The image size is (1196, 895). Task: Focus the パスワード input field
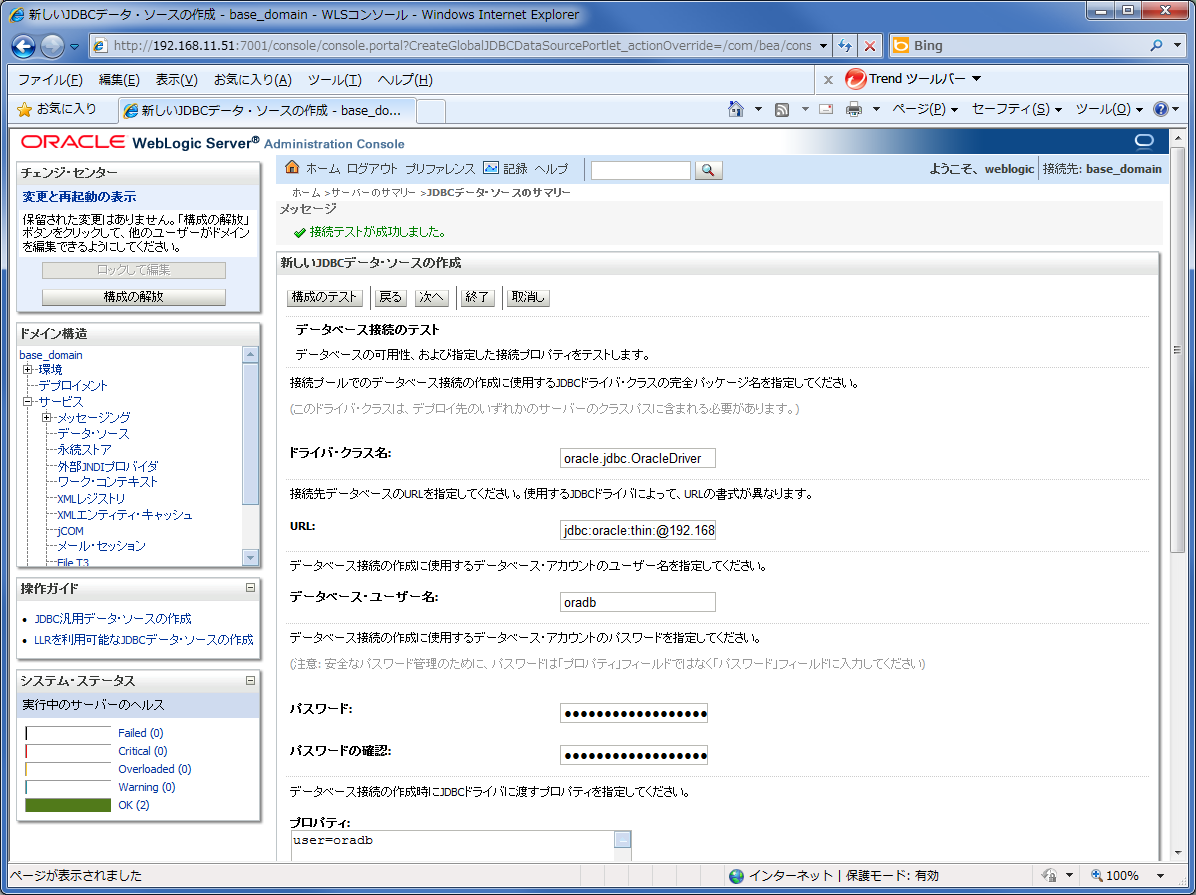634,713
